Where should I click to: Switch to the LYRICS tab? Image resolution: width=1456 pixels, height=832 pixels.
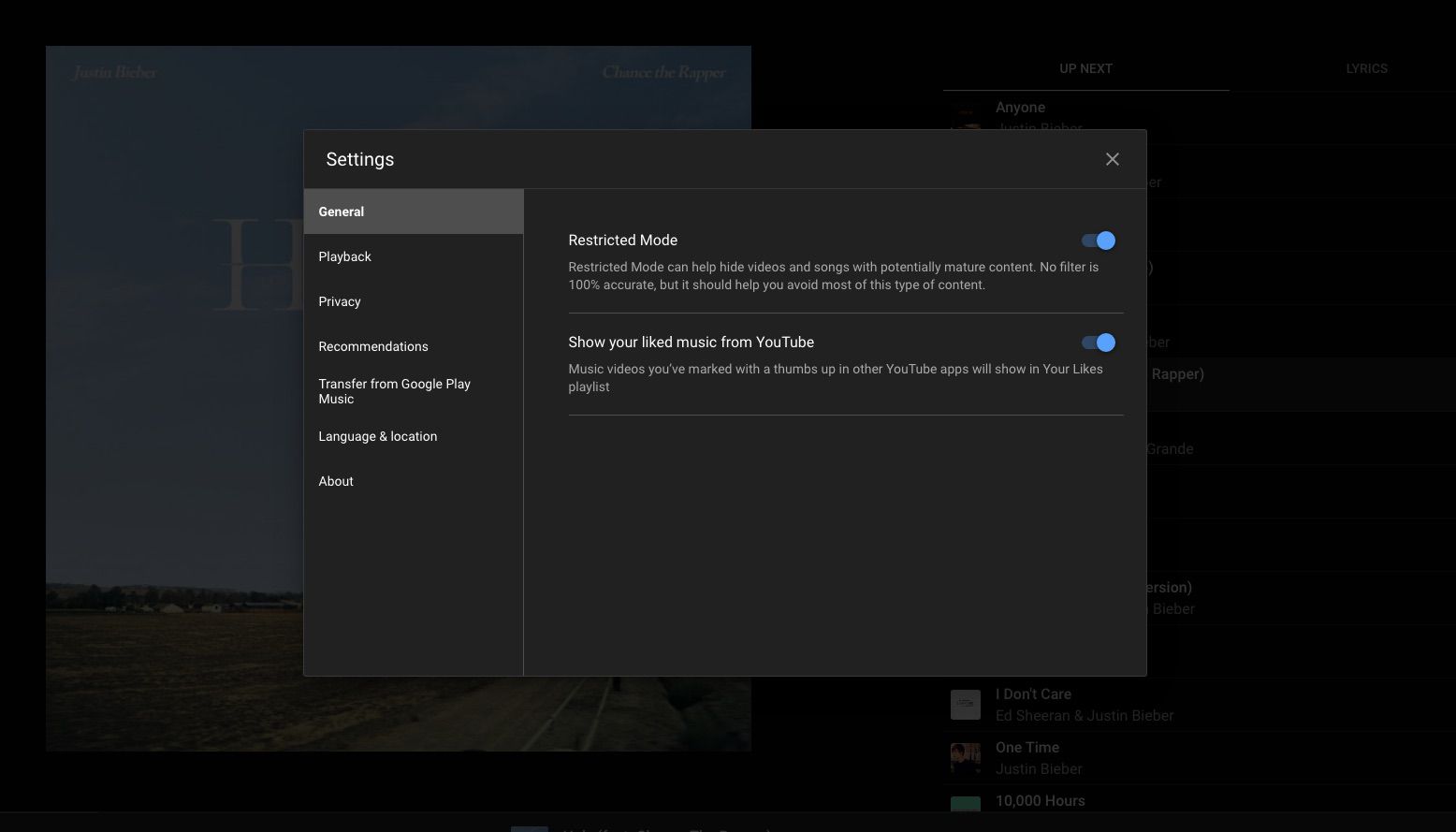1366,68
